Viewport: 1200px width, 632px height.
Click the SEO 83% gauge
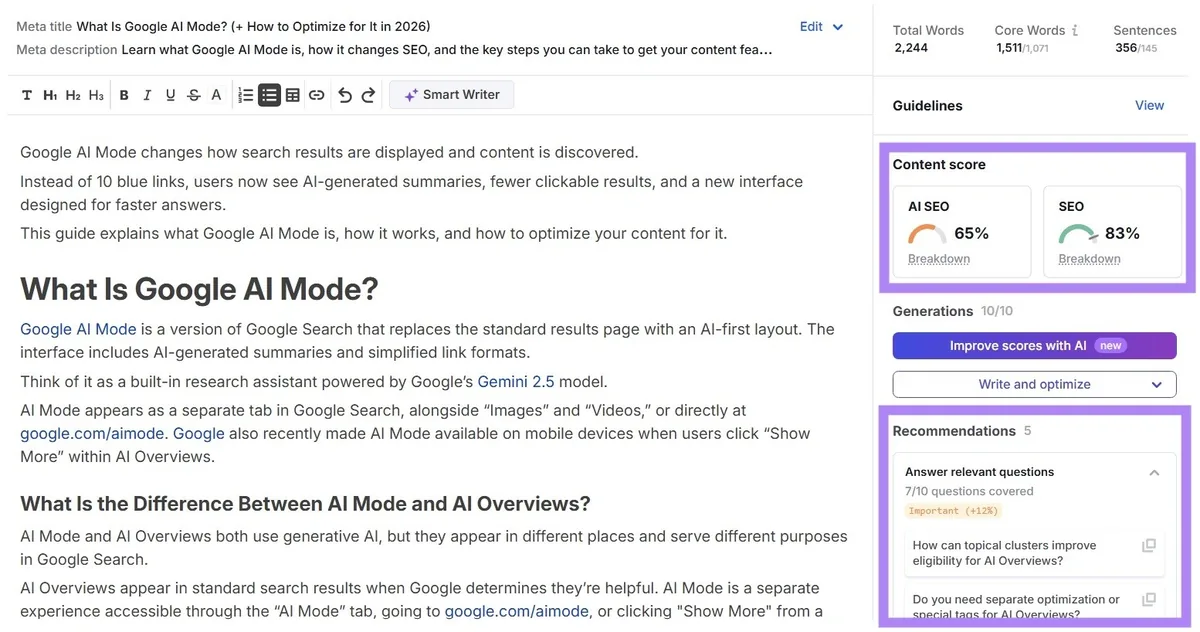[1078, 234]
